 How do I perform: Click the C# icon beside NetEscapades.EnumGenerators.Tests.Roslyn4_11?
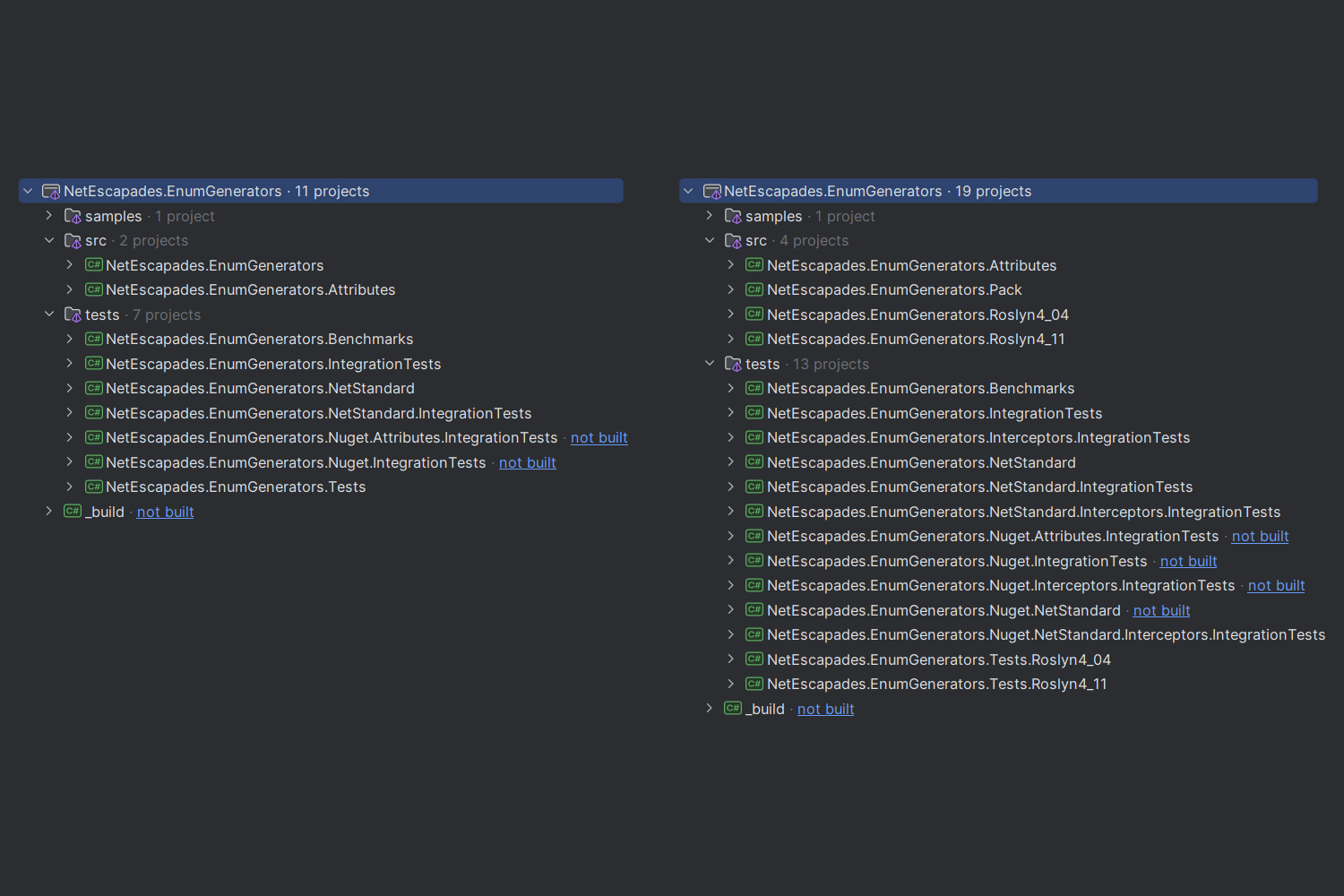coord(754,683)
